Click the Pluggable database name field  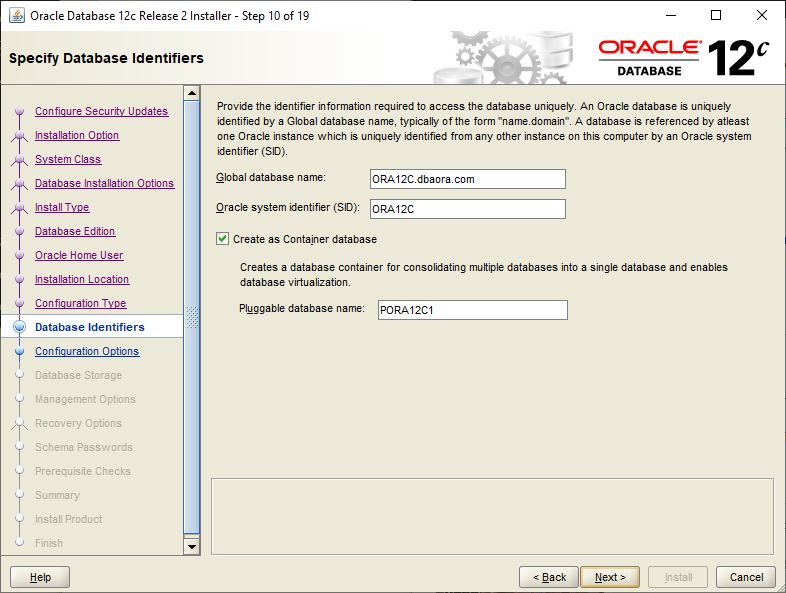(x=473, y=310)
